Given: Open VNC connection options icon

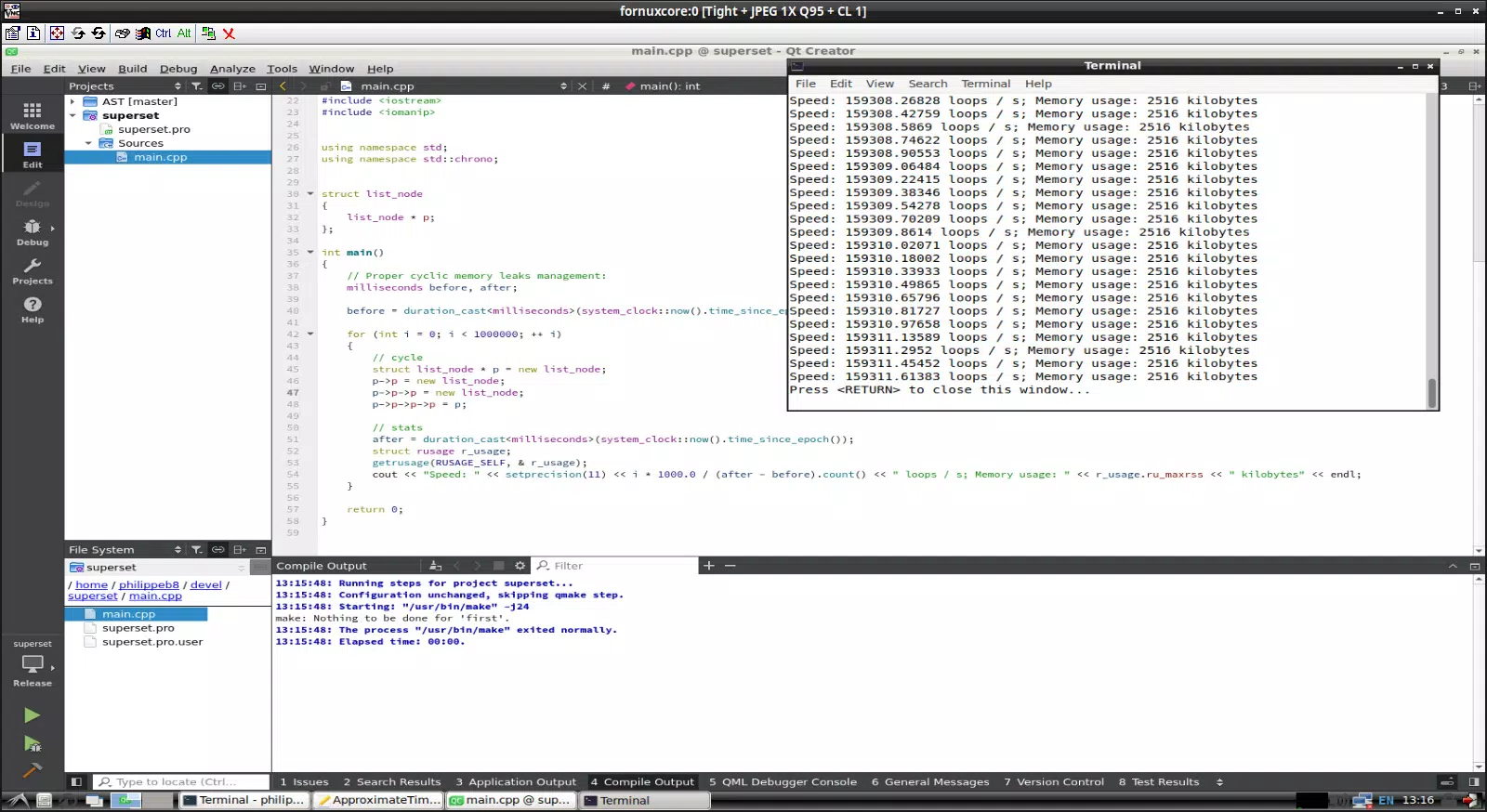Looking at the screenshot, I should pos(13,33).
